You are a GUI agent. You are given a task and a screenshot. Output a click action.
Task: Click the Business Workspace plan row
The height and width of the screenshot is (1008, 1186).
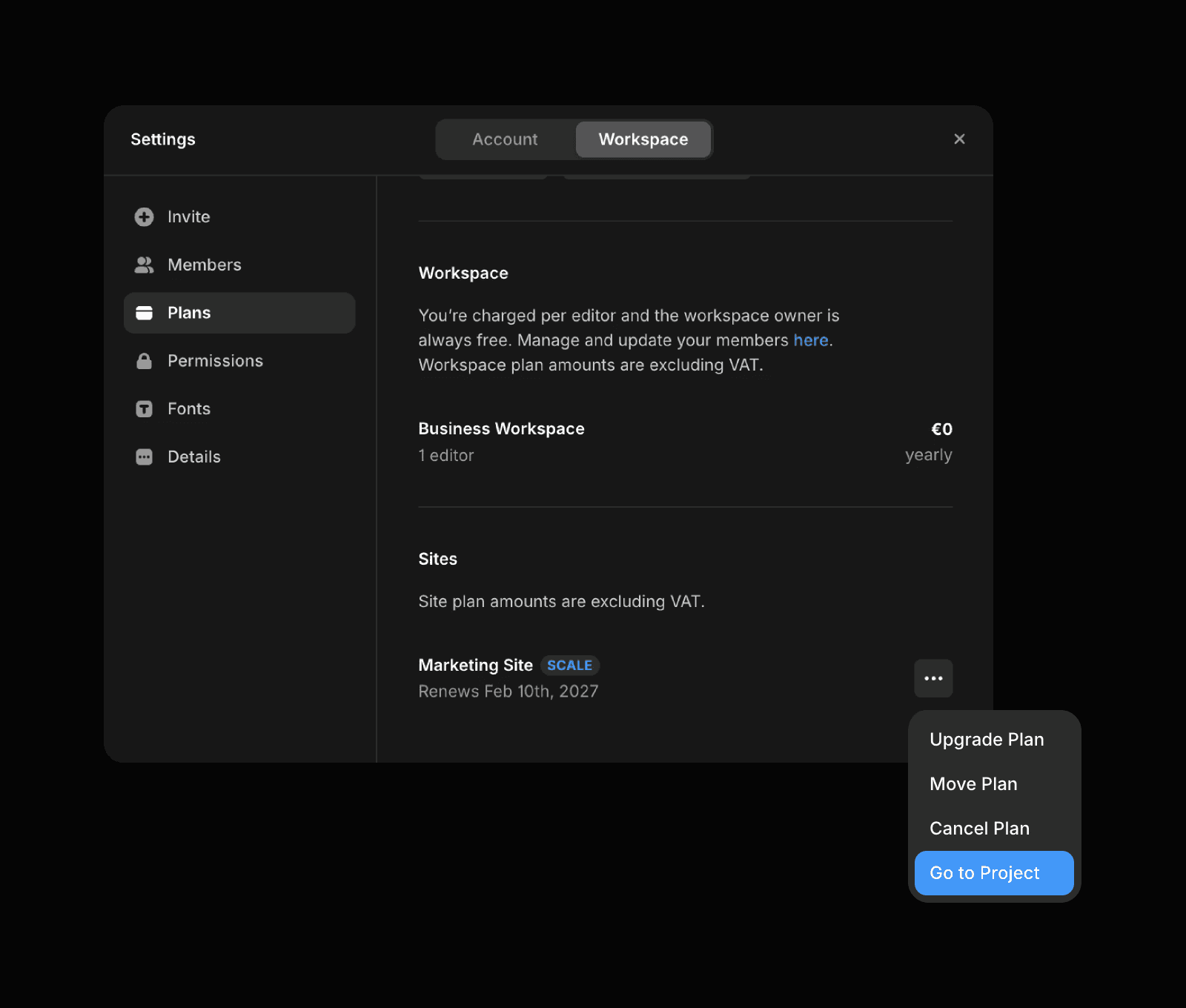pyautogui.click(x=501, y=428)
